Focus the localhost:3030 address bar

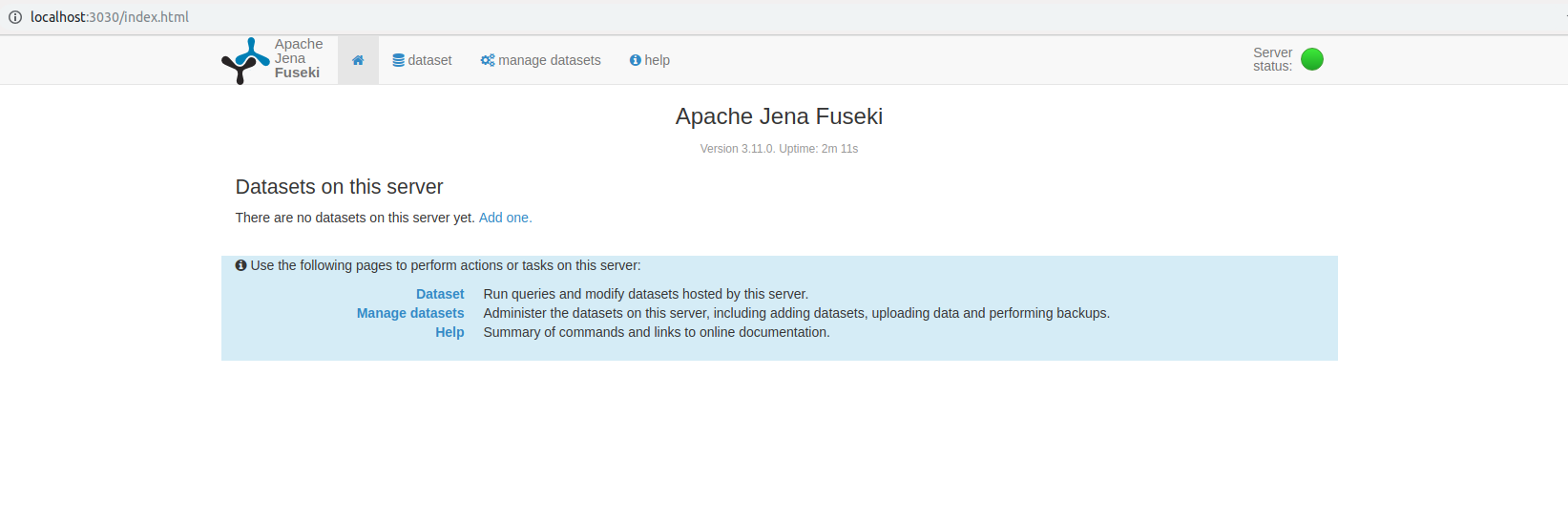point(110,17)
